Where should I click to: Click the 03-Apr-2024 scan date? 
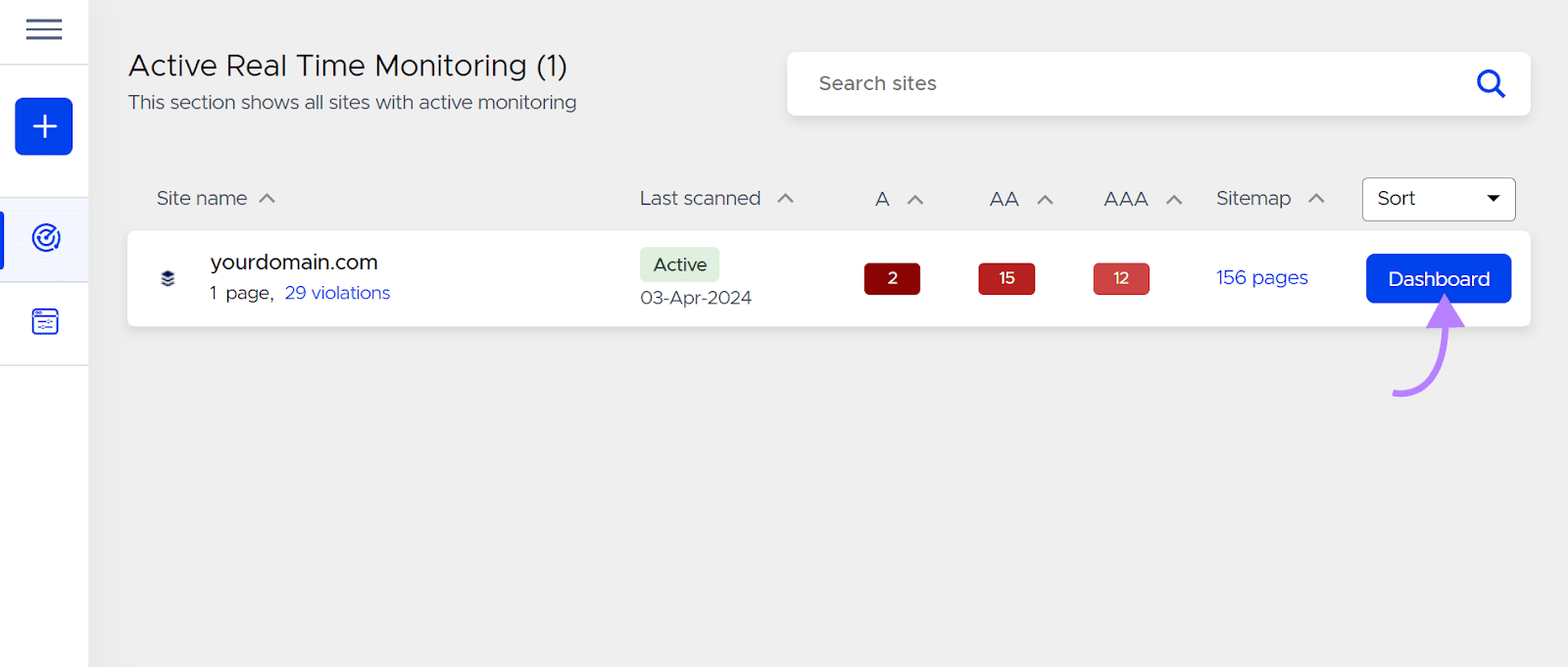tap(696, 298)
